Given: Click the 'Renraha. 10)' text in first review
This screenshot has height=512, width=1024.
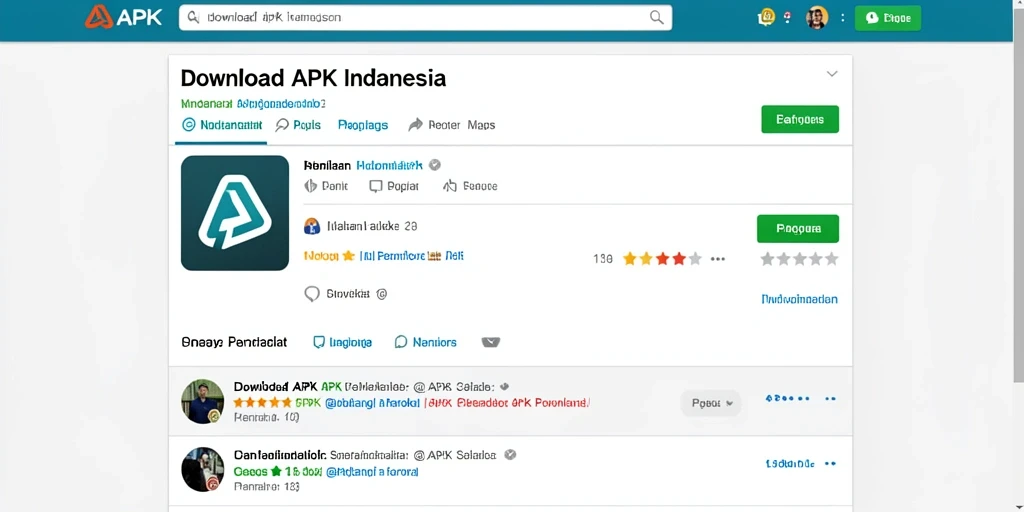Looking at the screenshot, I should click(266, 418).
